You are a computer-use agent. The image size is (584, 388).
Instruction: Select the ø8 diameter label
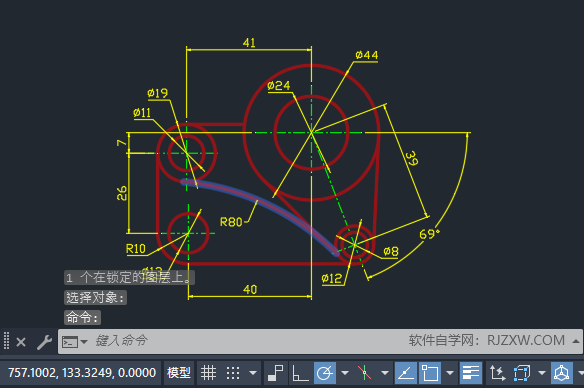coord(391,251)
